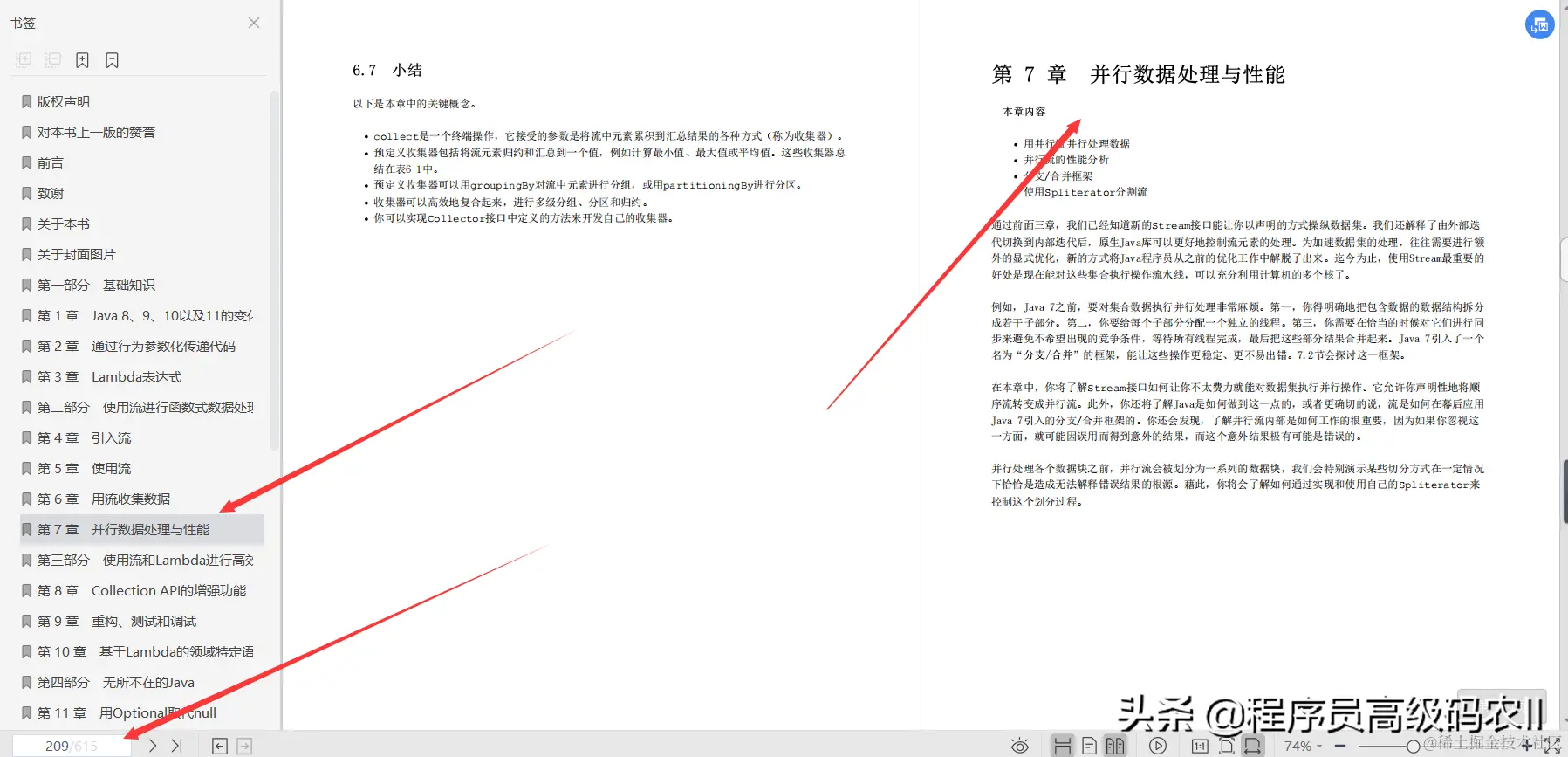The image size is (1568, 757).
Task: Set zoom to actual size 1:1
Action: click(1200, 746)
